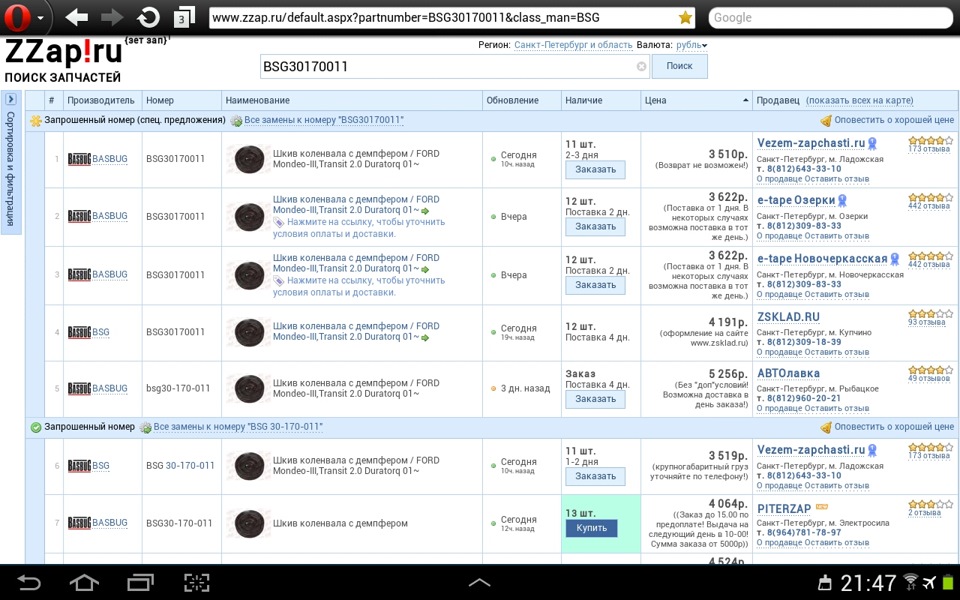Open the 49 отзывов reviews for АВТОлавка
Screen dimensions: 960x600
pos(929,378)
